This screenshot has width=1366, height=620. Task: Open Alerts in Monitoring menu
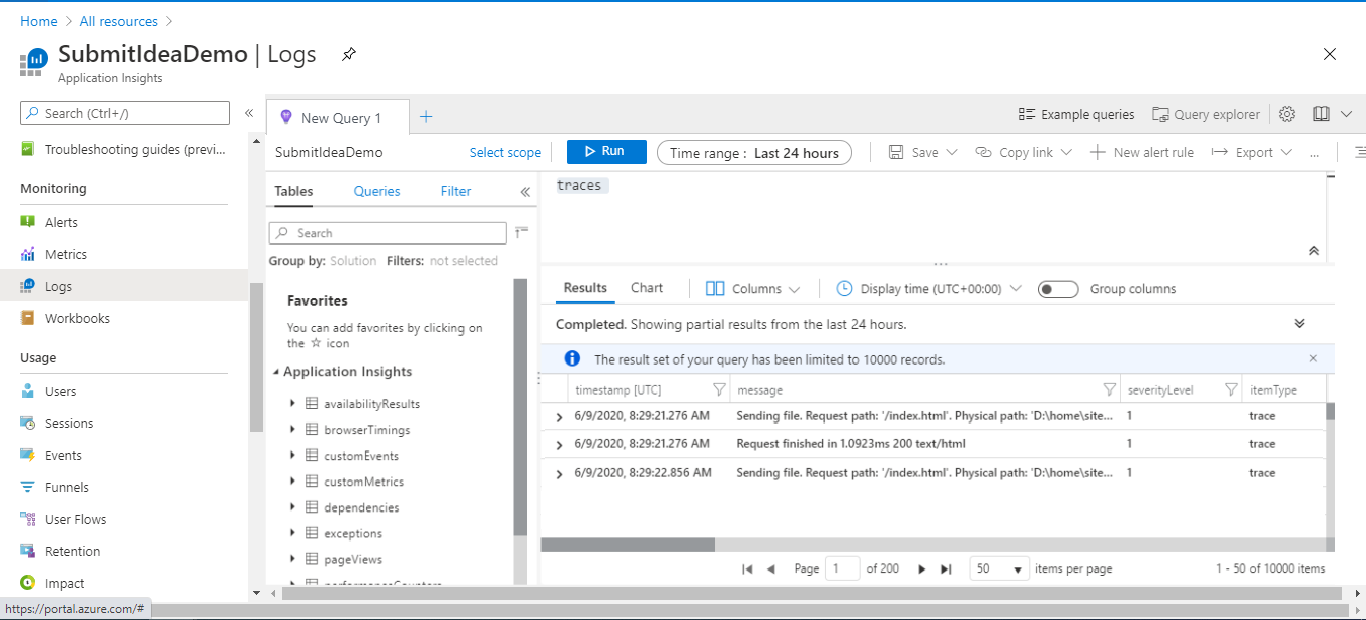61,222
